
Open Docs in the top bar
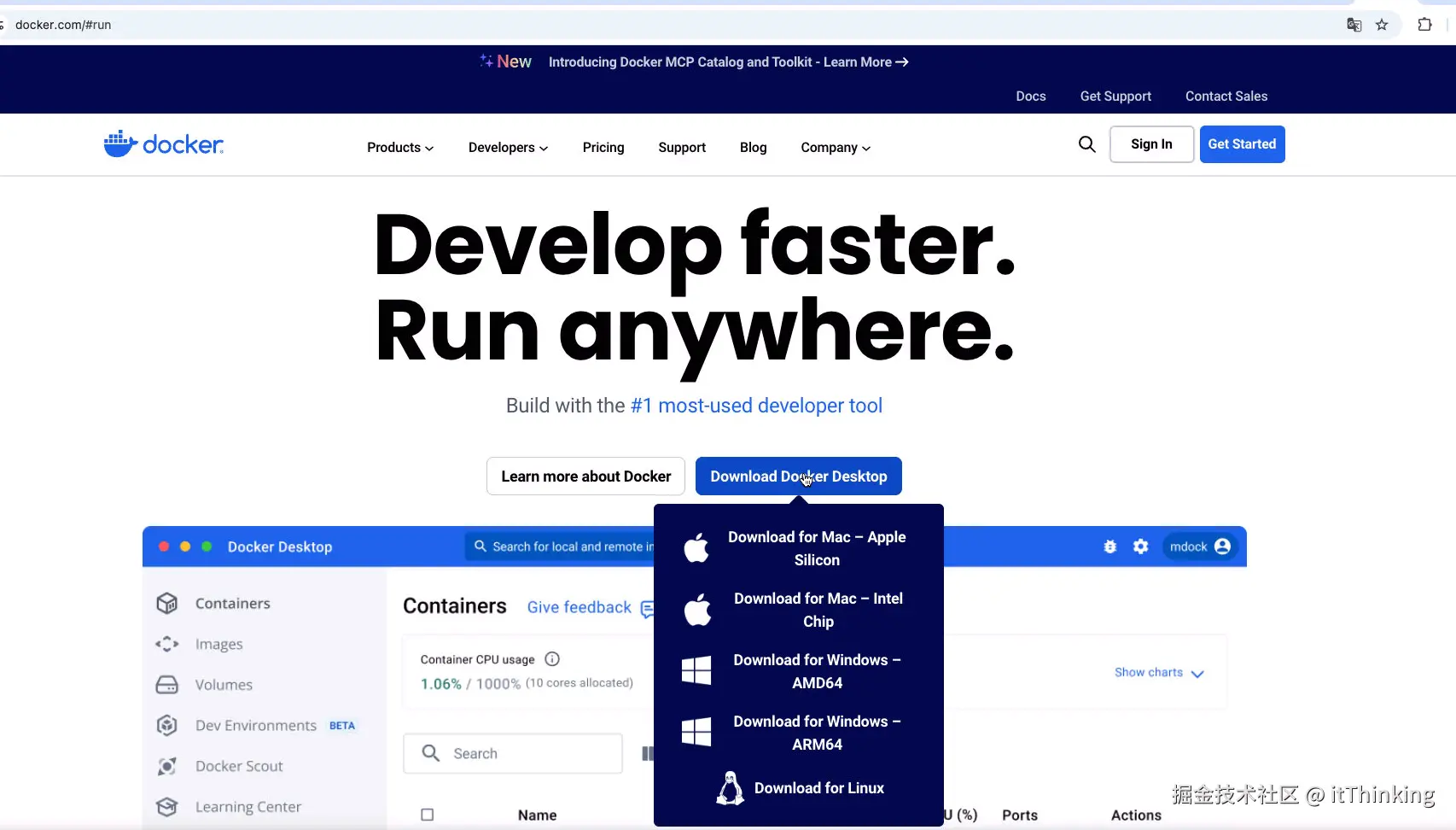pyautogui.click(x=1031, y=96)
